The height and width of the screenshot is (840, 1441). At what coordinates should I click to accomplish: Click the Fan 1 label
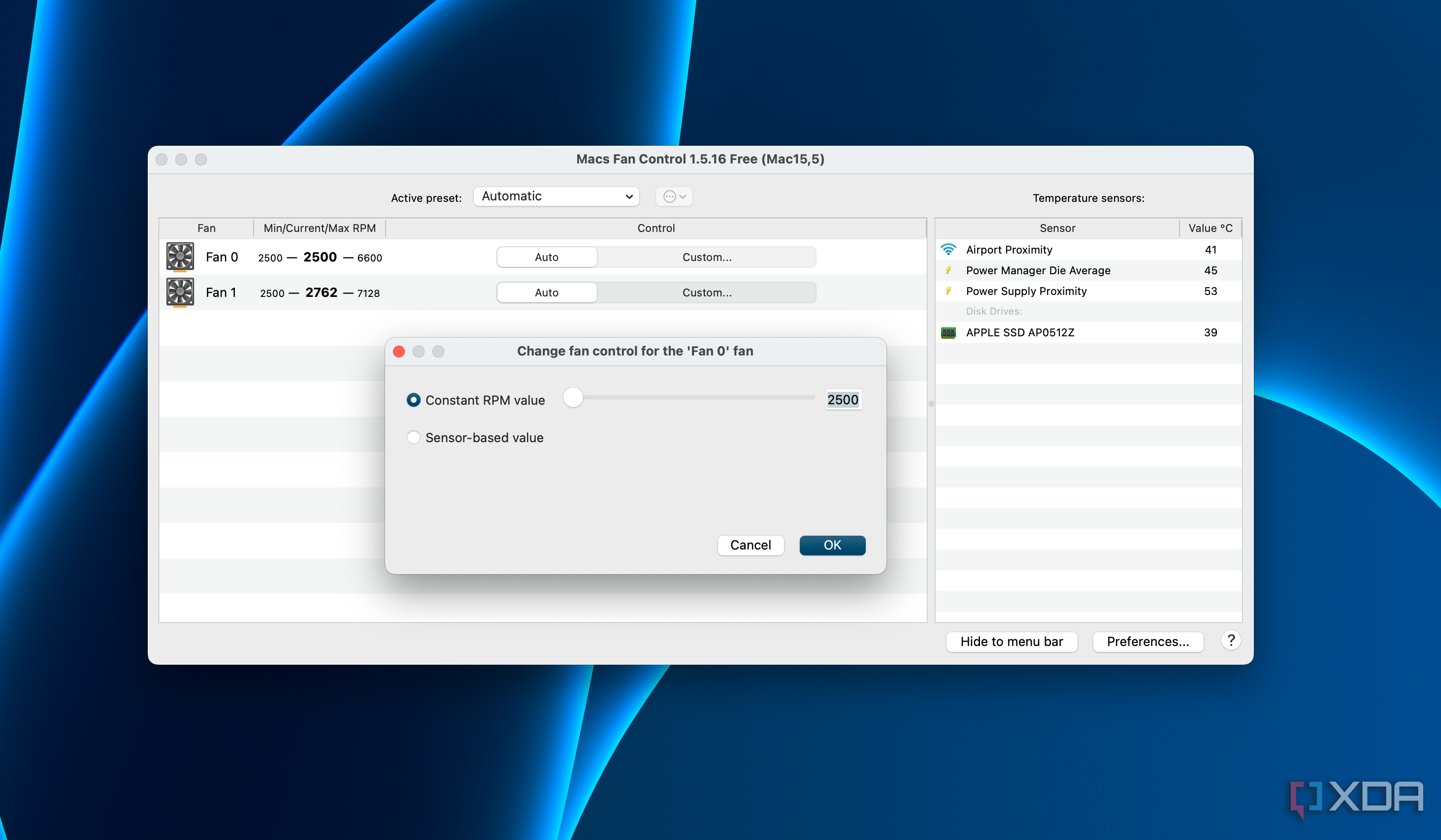(x=221, y=292)
